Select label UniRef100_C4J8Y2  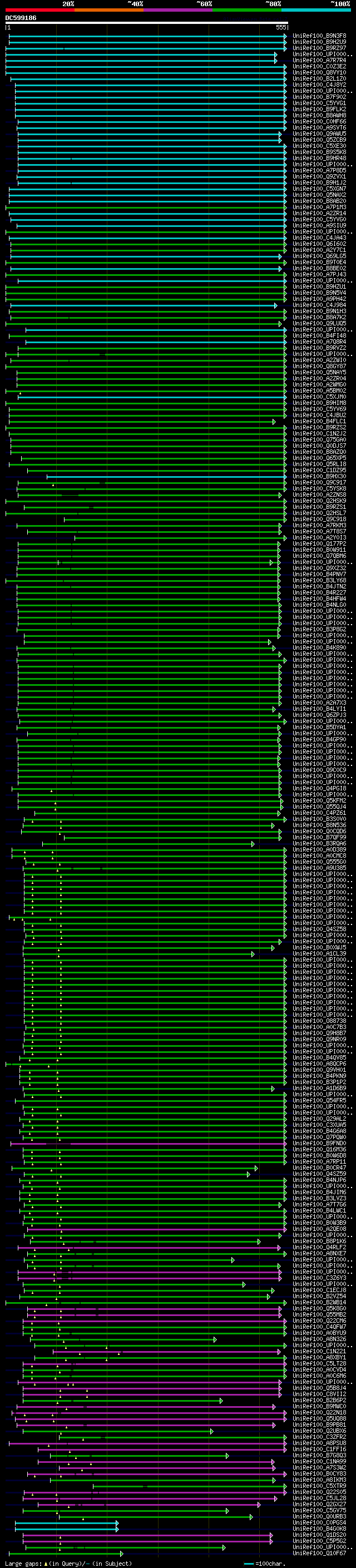[319, 85]
